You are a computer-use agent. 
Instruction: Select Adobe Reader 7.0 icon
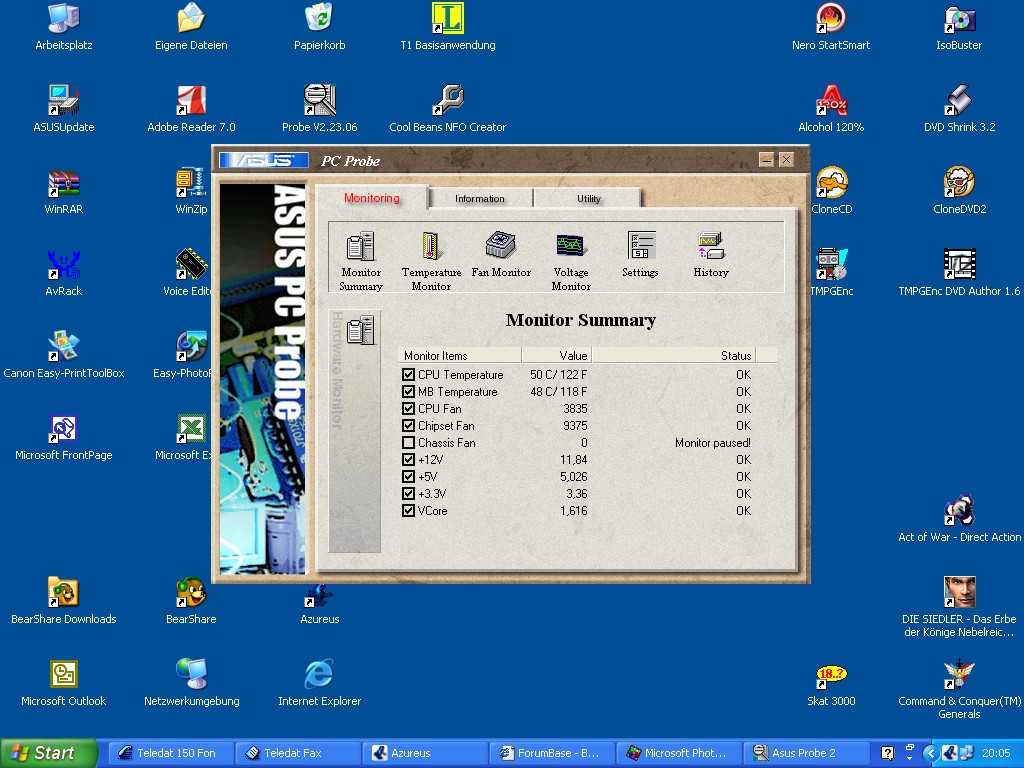tap(191, 108)
